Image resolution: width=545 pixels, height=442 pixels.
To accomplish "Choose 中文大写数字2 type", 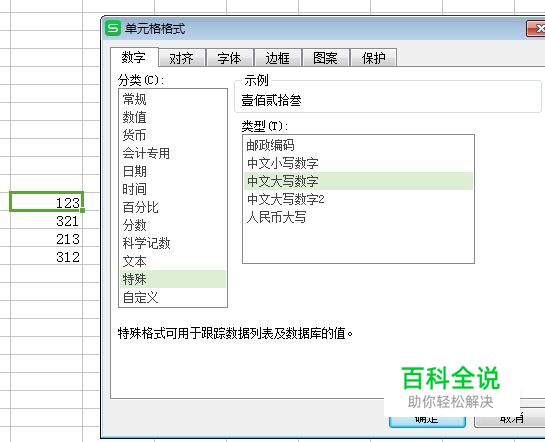I will coord(358,199).
